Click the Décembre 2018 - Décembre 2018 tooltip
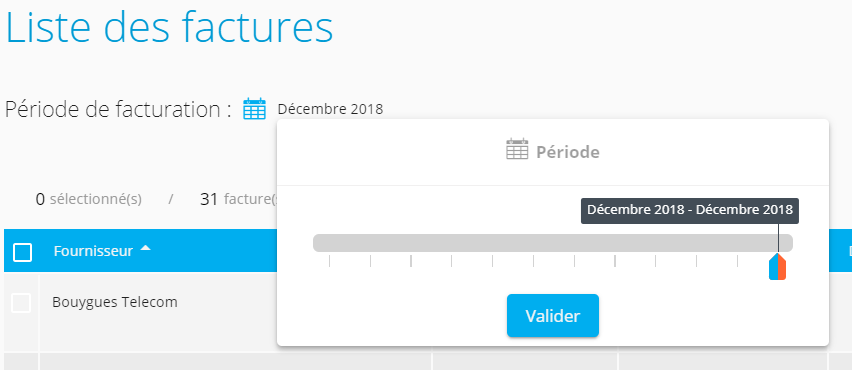The height and width of the screenshot is (370, 852). tap(690, 210)
